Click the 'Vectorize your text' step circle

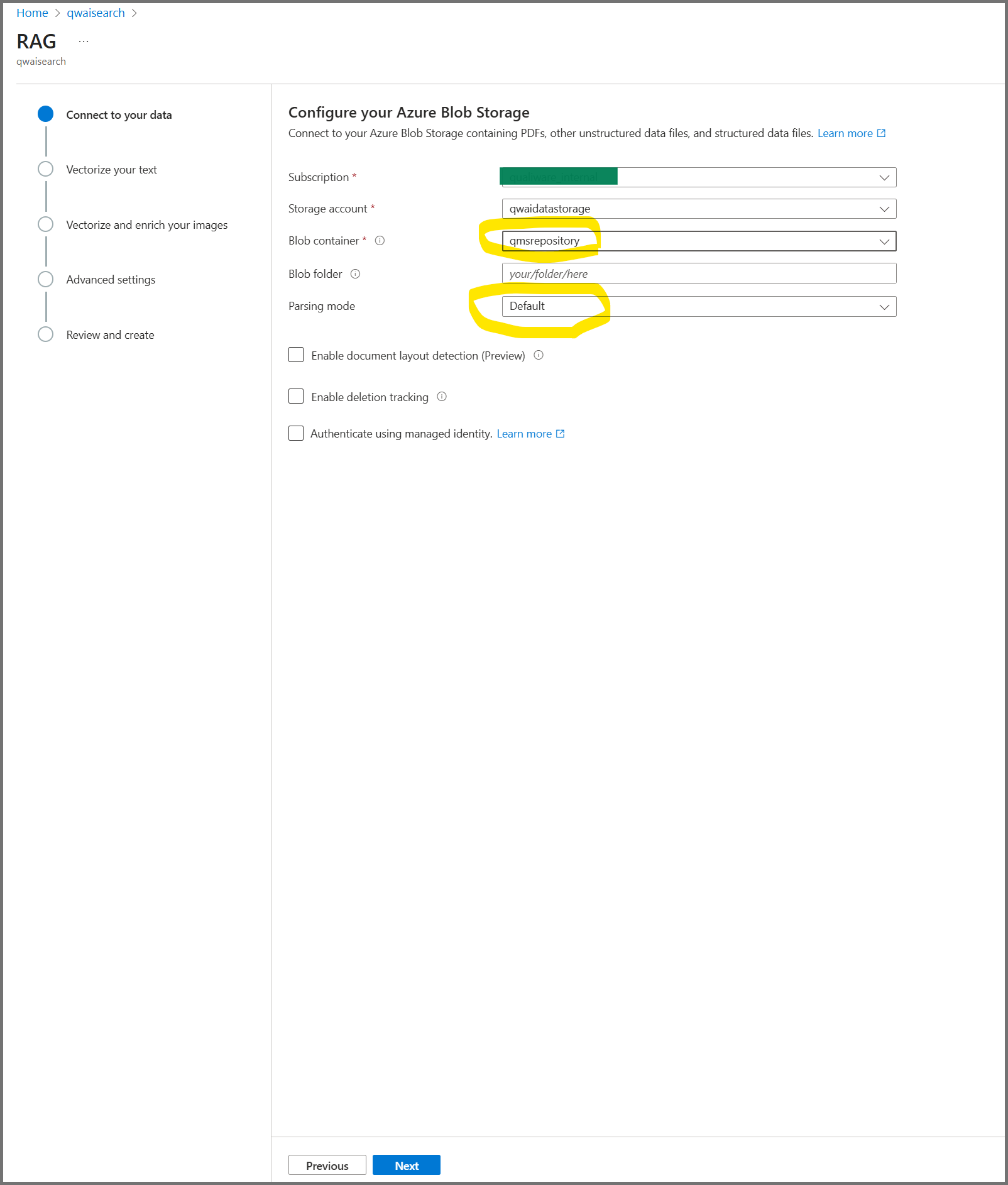coord(45,169)
